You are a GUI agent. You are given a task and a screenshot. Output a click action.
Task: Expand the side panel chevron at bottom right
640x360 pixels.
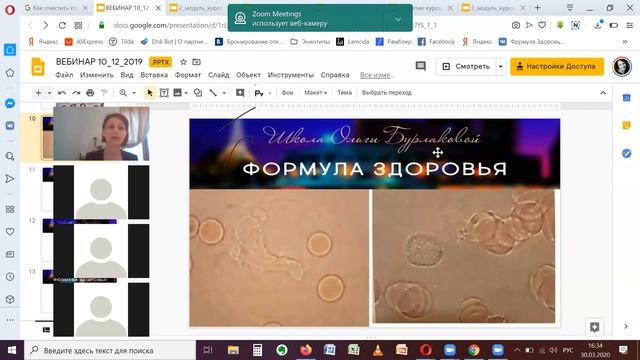tap(626, 326)
